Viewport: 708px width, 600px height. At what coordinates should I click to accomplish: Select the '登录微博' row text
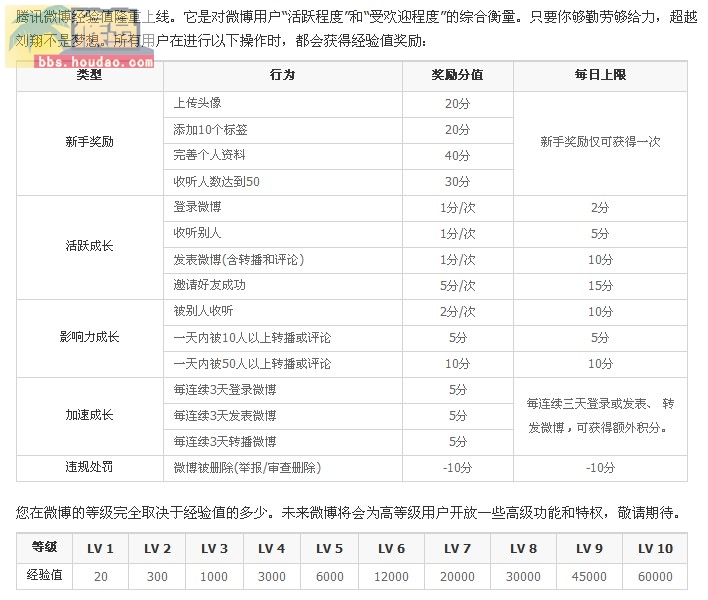tap(197, 207)
